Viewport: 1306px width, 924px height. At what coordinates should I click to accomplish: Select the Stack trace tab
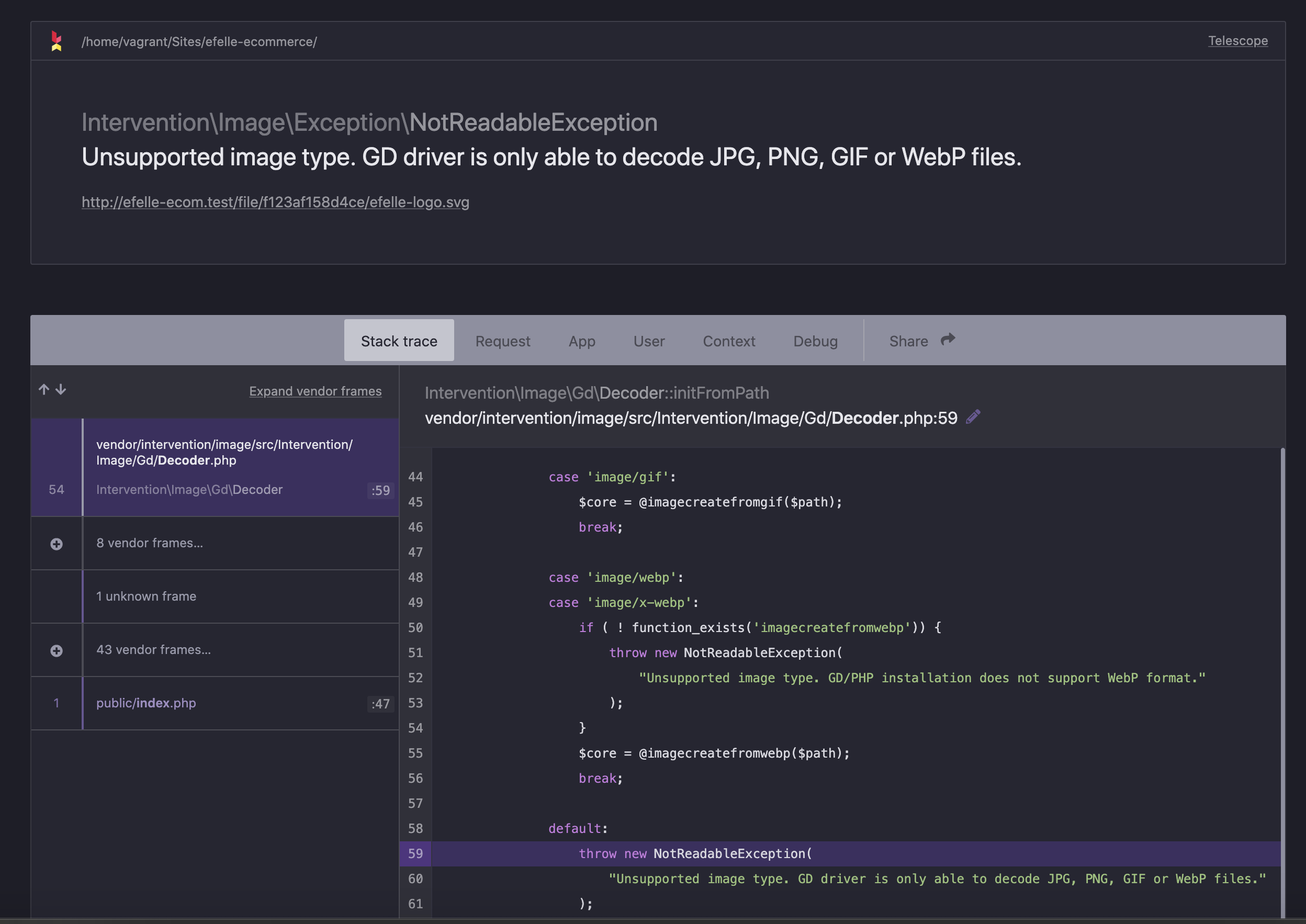[399, 340]
